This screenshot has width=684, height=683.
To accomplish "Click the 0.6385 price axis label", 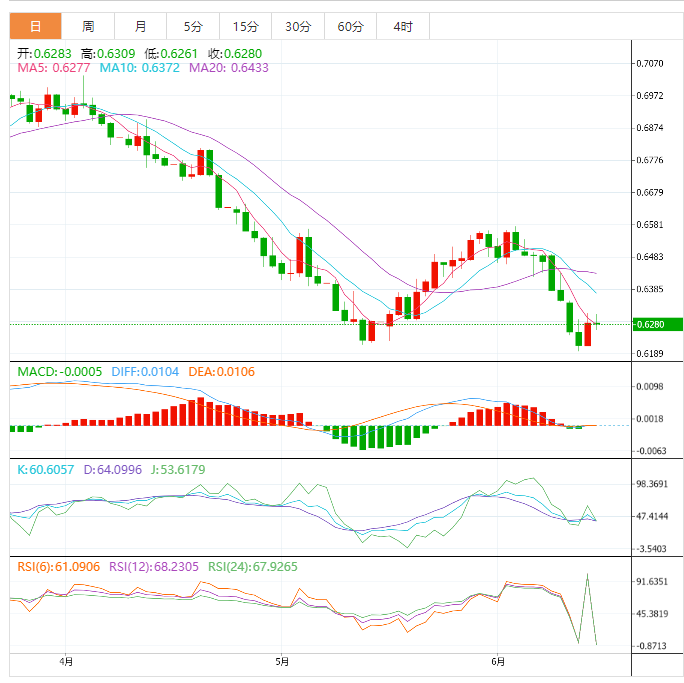I will (650, 289).
